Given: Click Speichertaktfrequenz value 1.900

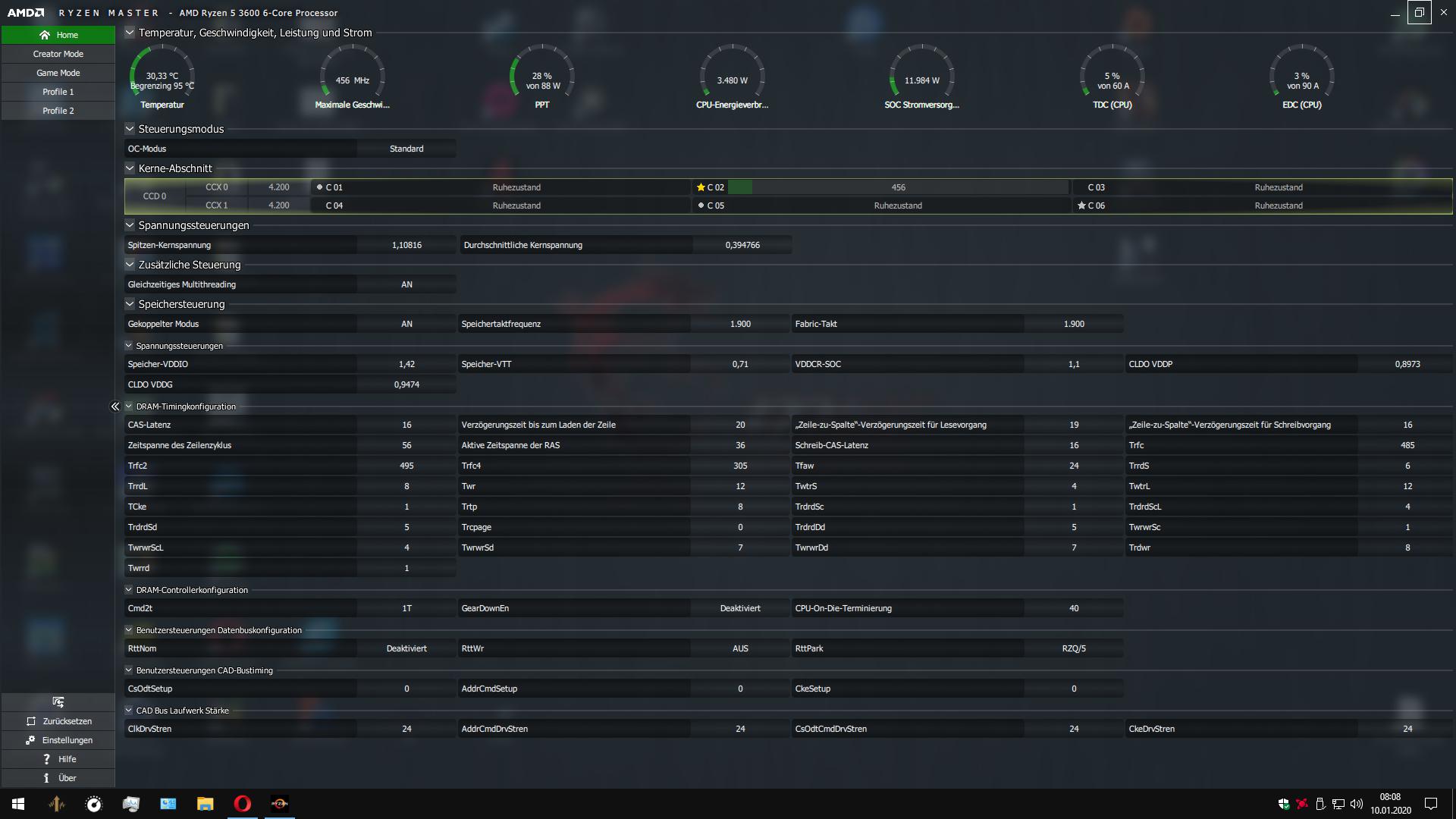Looking at the screenshot, I should point(740,324).
